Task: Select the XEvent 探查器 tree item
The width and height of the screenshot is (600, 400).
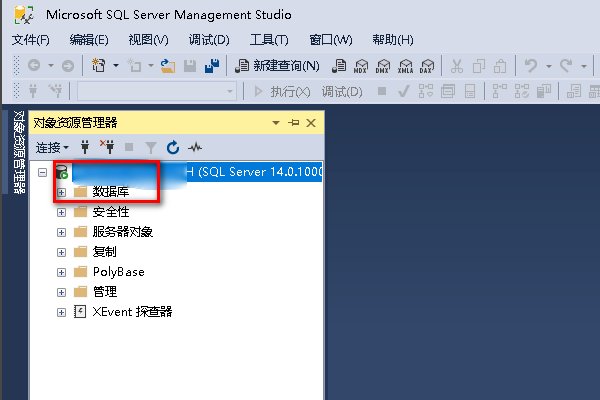Action: (x=132, y=312)
